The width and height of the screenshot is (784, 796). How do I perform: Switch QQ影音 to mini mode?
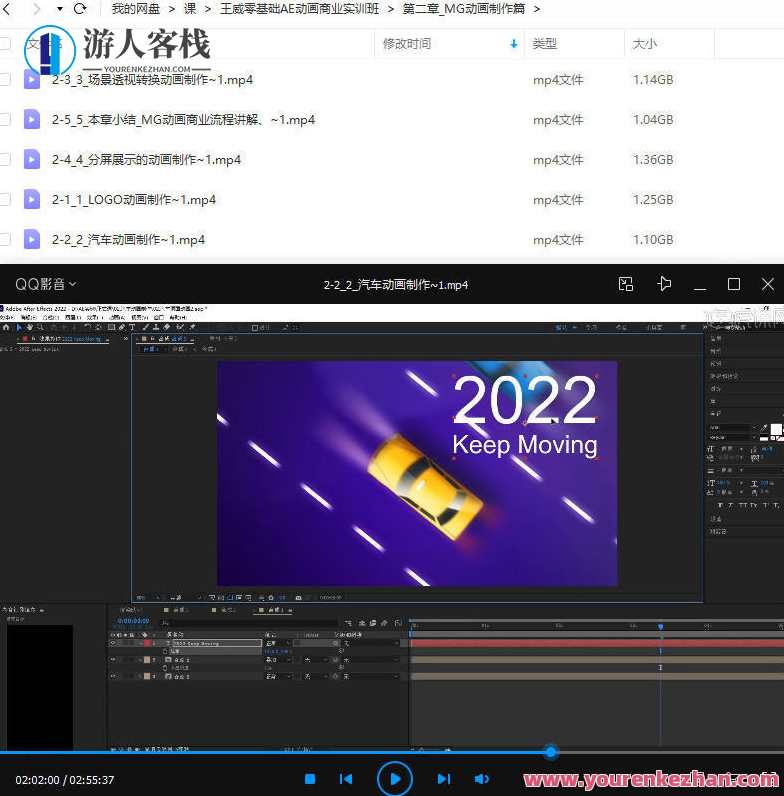tap(626, 284)
